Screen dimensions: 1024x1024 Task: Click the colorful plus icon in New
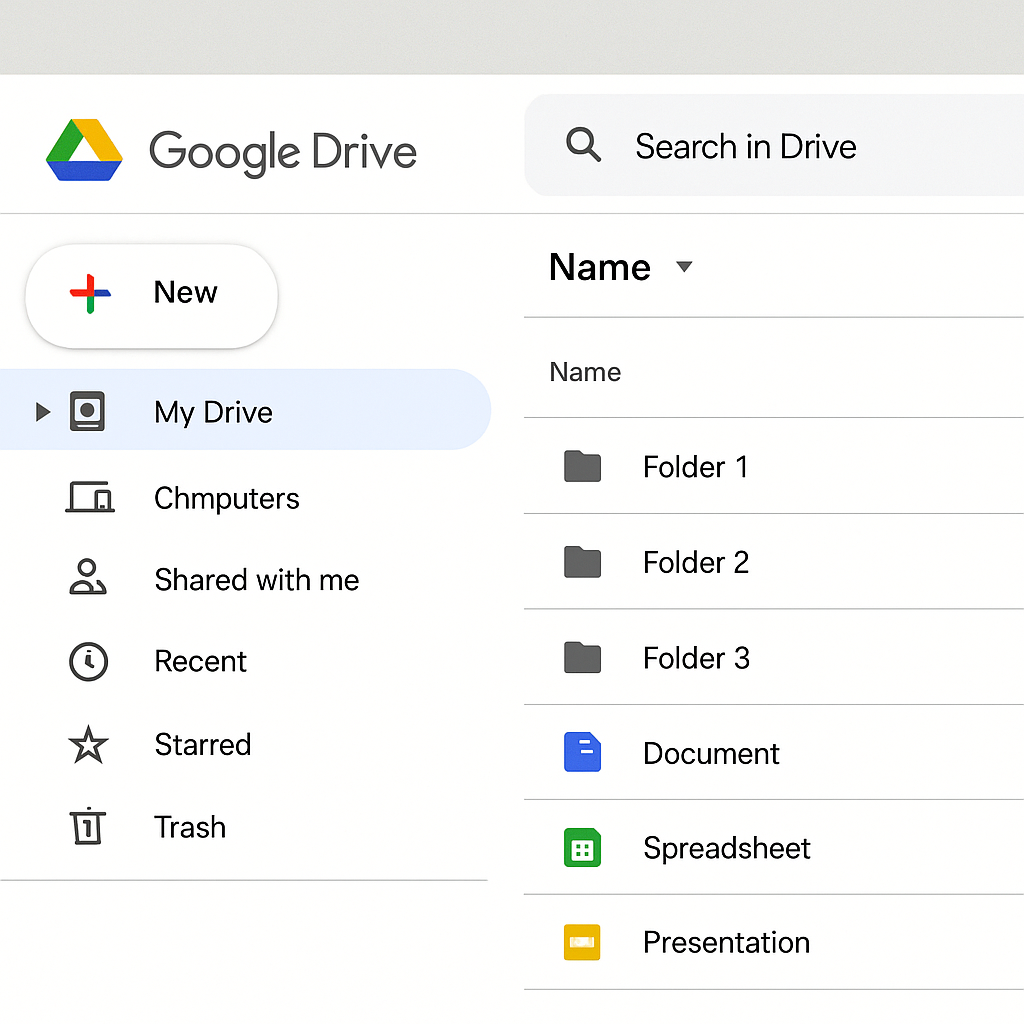[90, 294]
